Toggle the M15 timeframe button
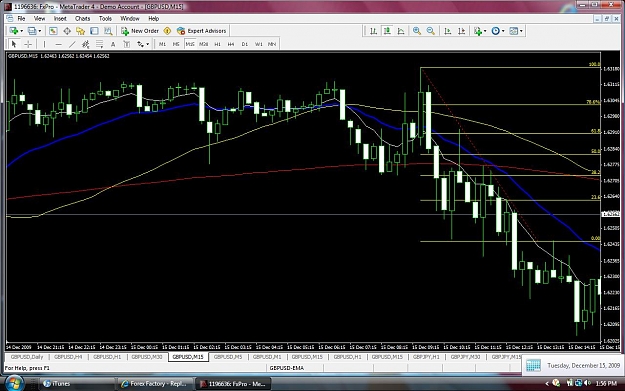 pos(190,44)
